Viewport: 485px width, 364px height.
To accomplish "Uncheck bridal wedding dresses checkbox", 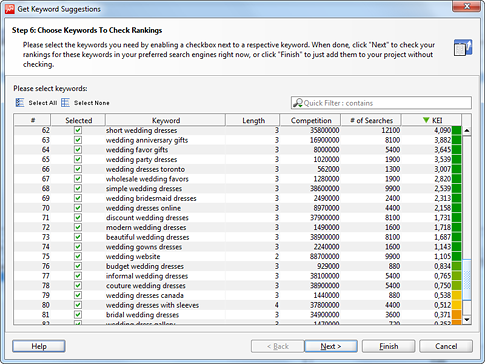I will pos(78,314).
